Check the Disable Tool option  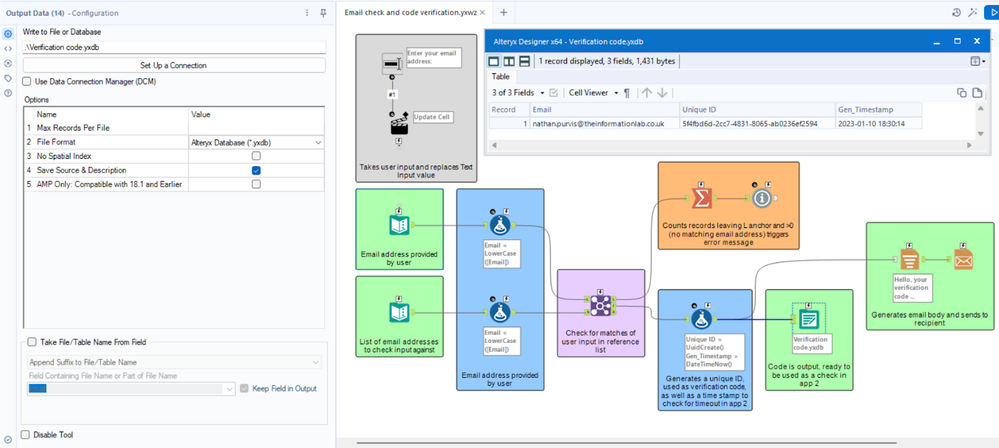[25, 435]
